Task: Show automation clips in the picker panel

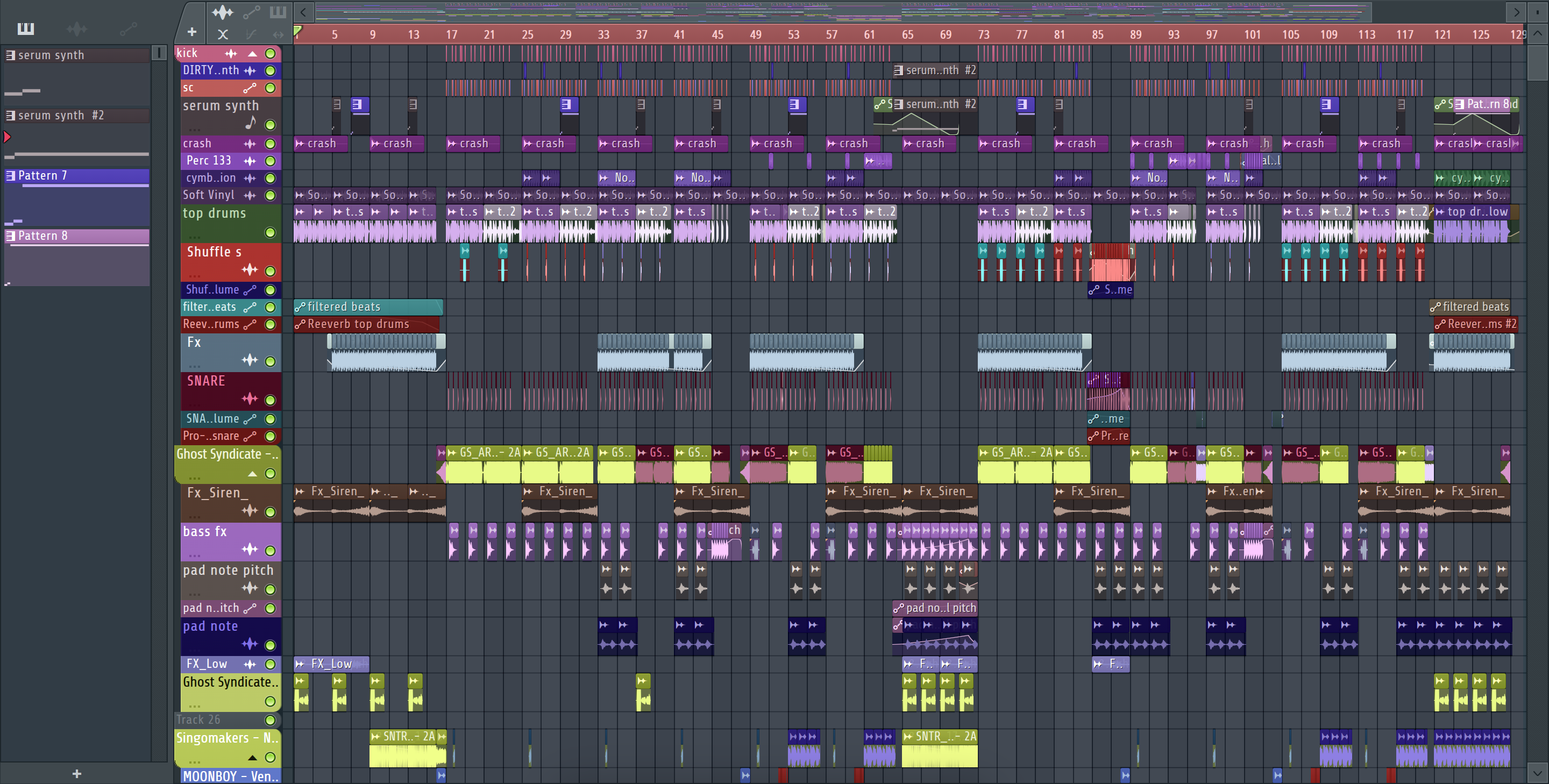Action: 128,28
